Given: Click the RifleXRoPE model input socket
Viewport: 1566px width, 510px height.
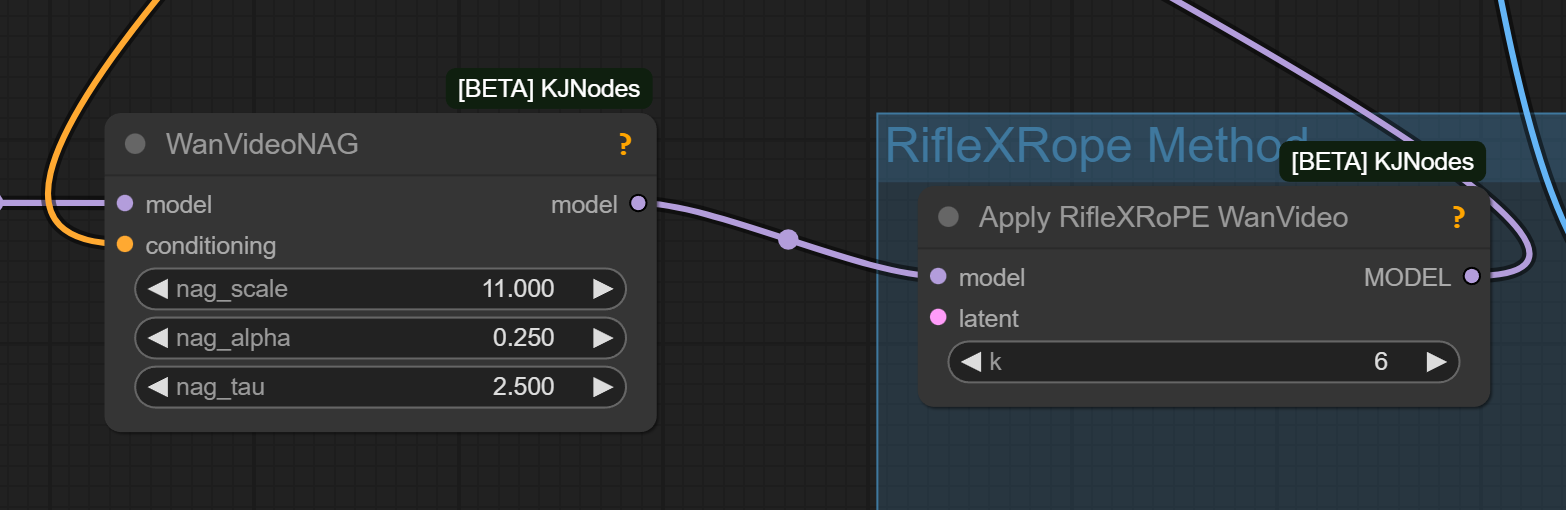Looking at the screenshot, I should point(938,277).
